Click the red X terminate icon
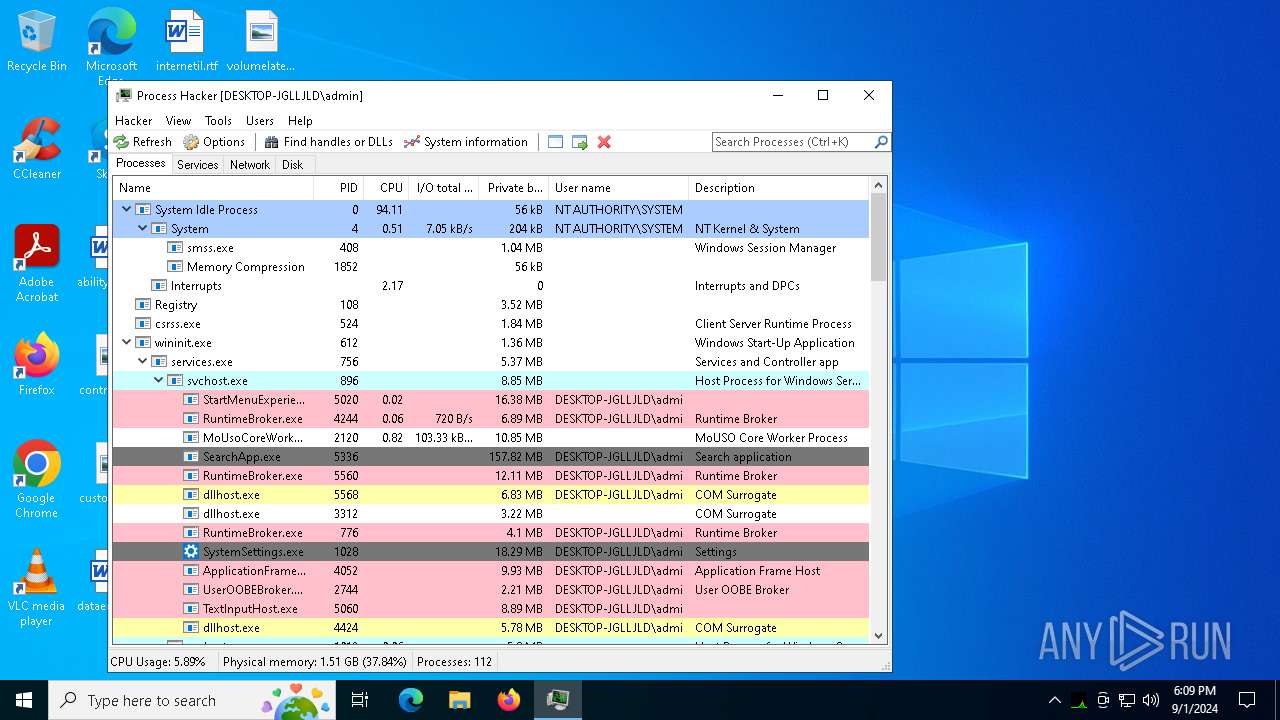1280x720 pixels. pyautogui.click(x=604, y=142)
